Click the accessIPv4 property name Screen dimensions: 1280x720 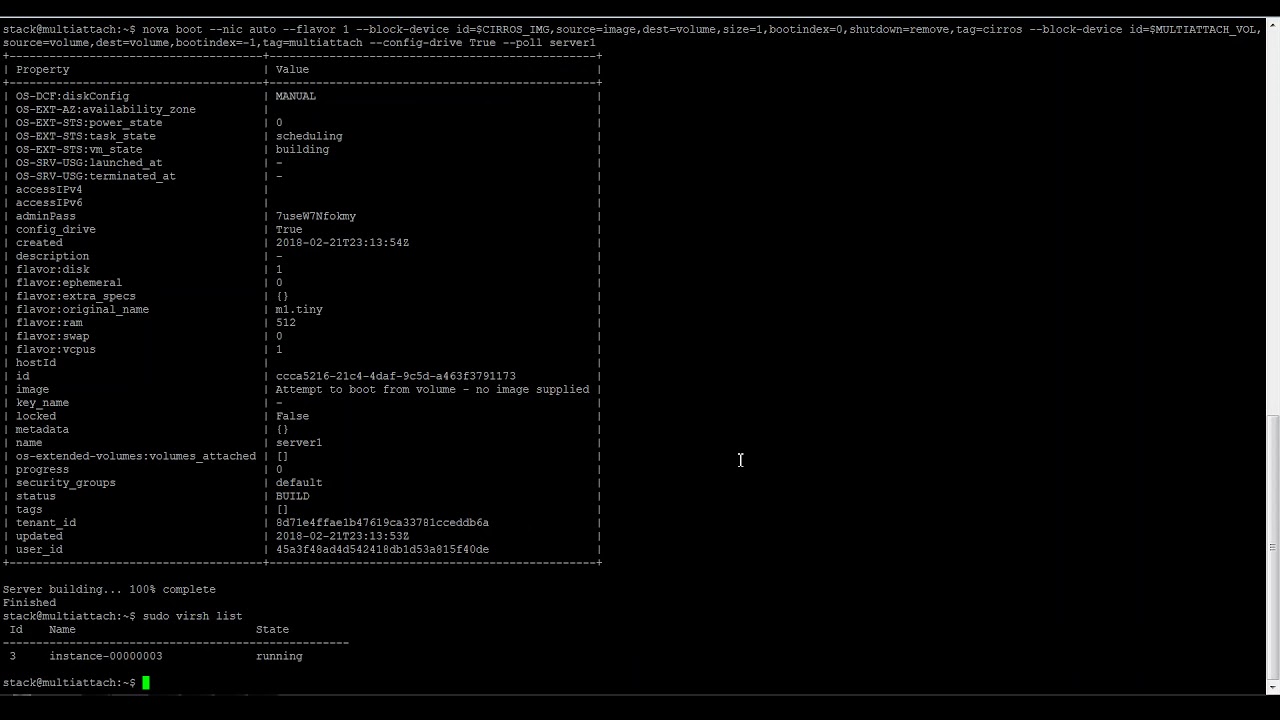point(49,189)
